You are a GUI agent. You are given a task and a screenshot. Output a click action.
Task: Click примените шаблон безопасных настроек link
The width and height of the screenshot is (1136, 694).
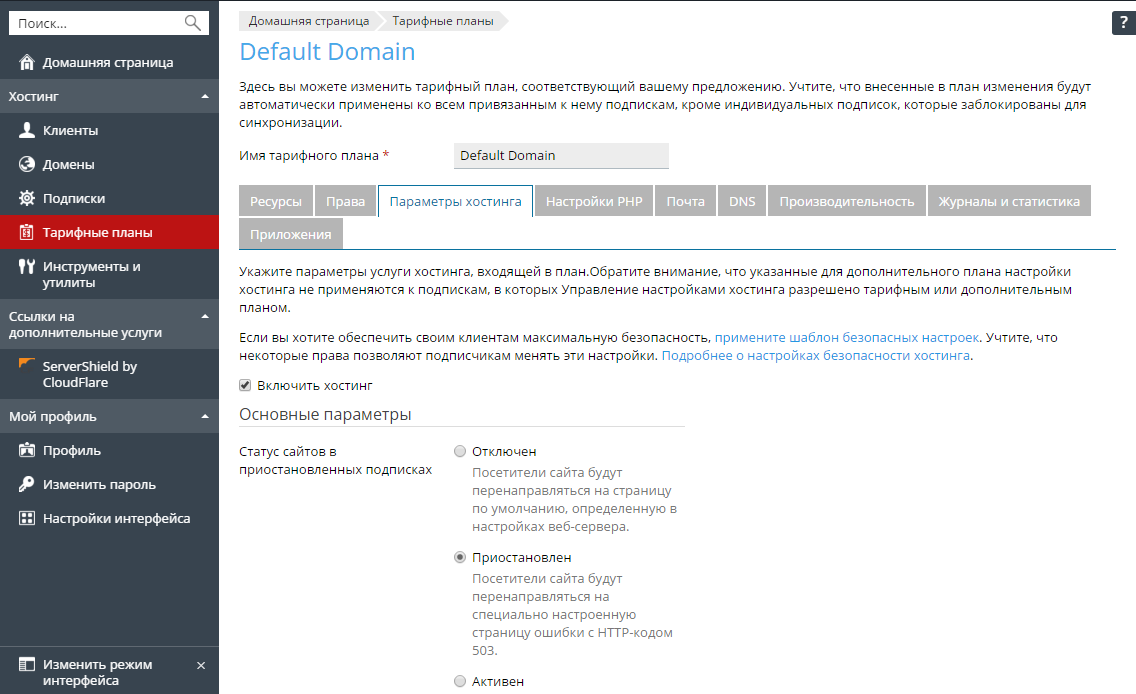point(847,338)
